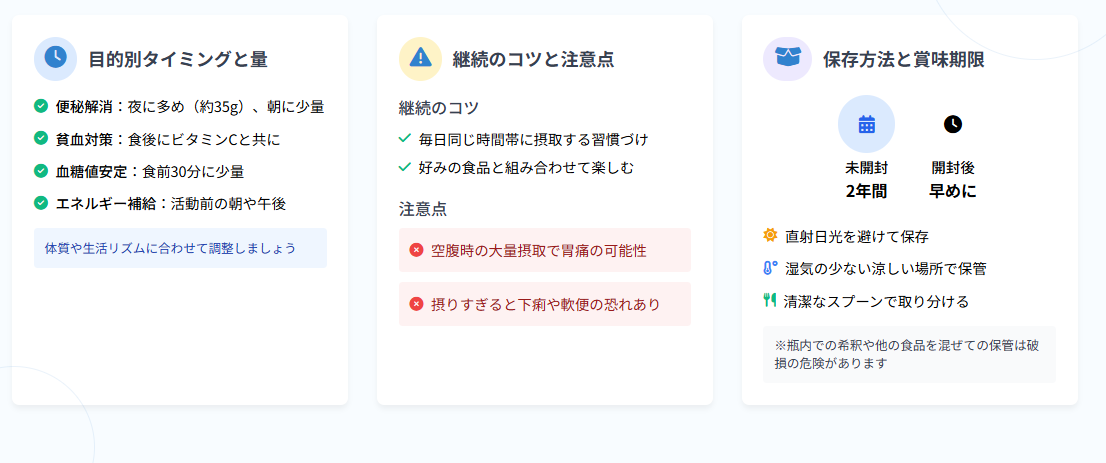
Task: Click the green check circle beside 血糖値安定
Action: [41, 171]
